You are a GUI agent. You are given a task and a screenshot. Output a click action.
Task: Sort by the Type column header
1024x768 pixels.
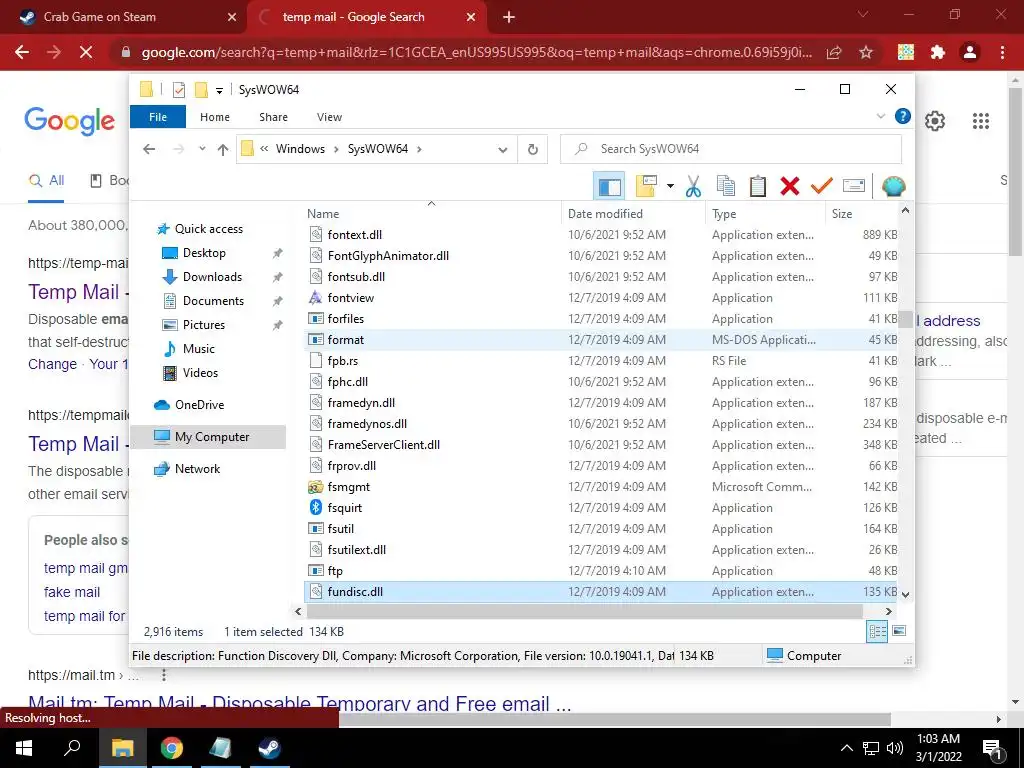pos(765,214)
